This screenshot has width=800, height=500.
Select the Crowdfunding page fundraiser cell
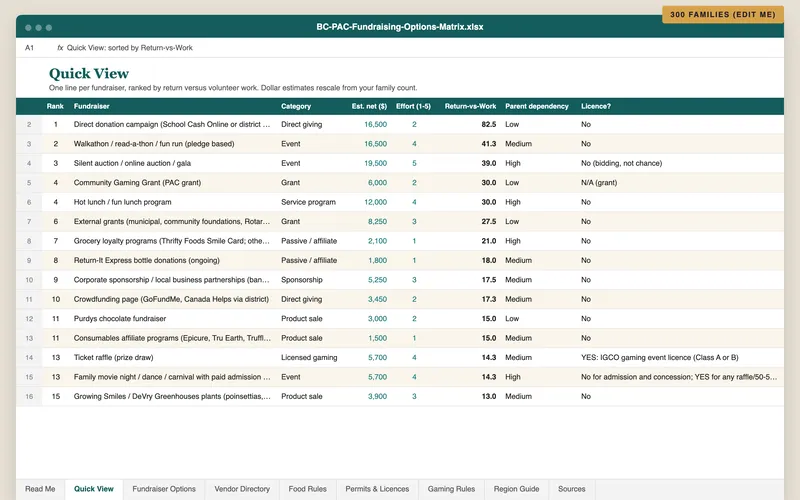tap(171, 299)
